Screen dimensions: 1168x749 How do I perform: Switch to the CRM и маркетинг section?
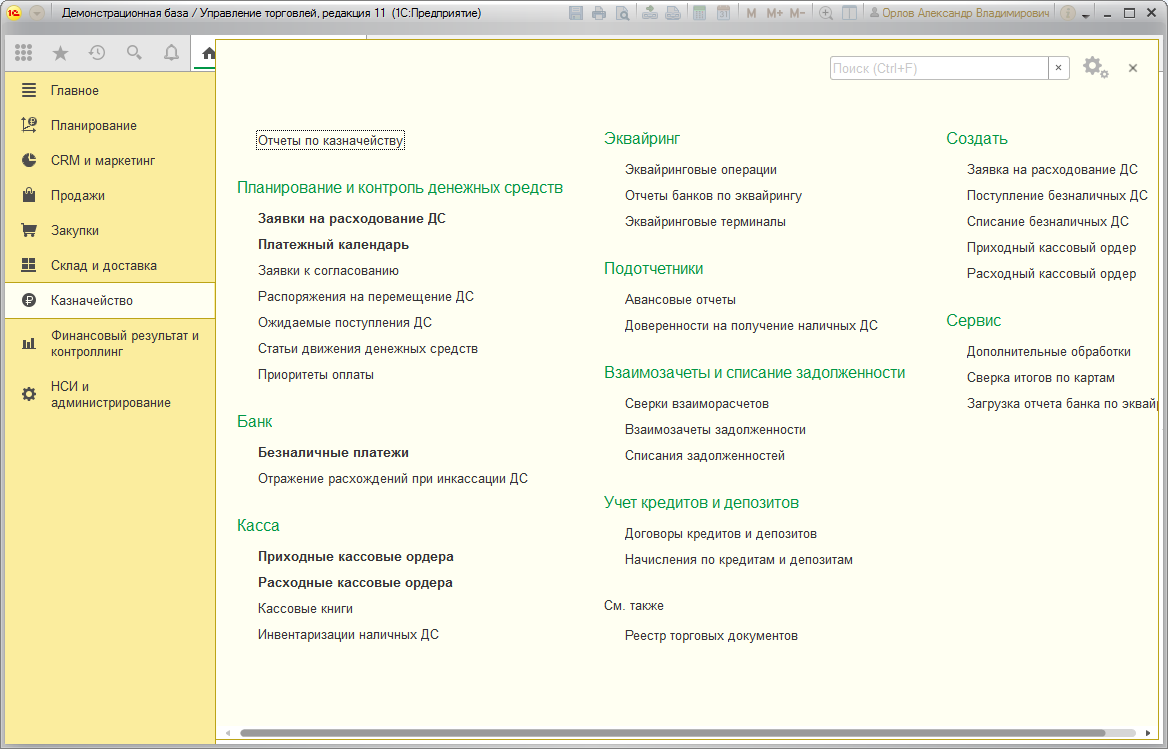(x=110, y=160)
